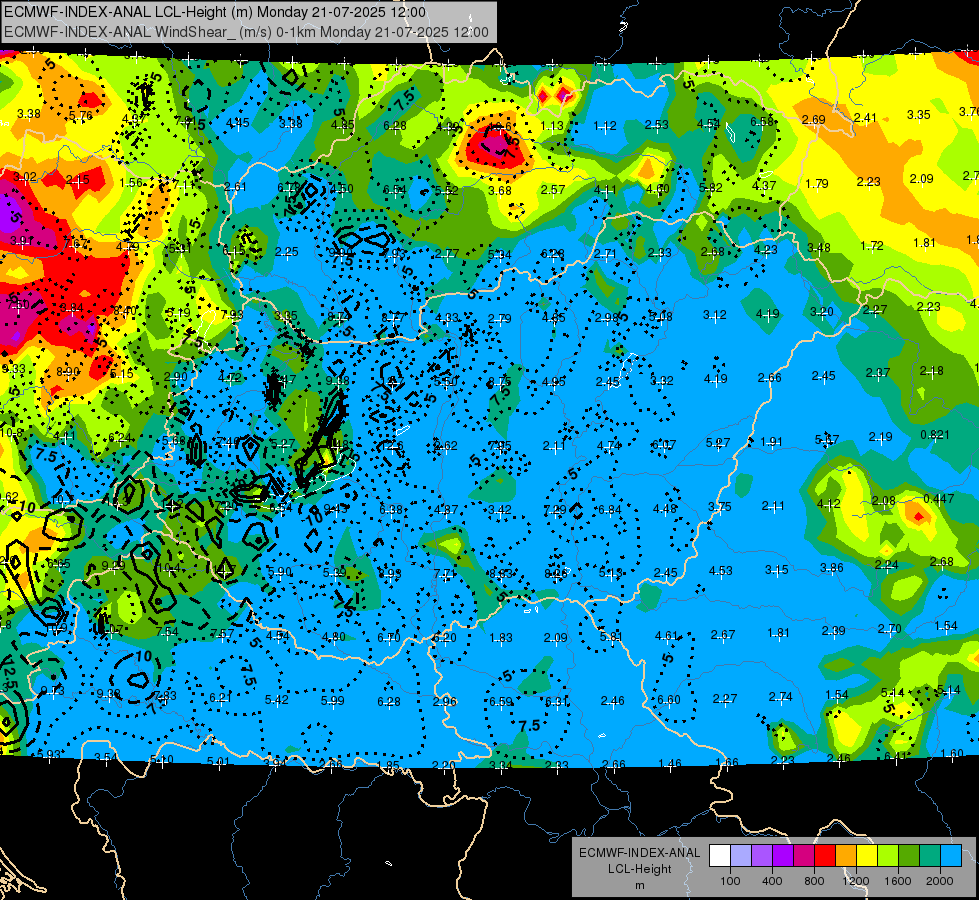979x900 pixels.
Task: Click the map value '1.56'
Action: [x=130, y=183]
